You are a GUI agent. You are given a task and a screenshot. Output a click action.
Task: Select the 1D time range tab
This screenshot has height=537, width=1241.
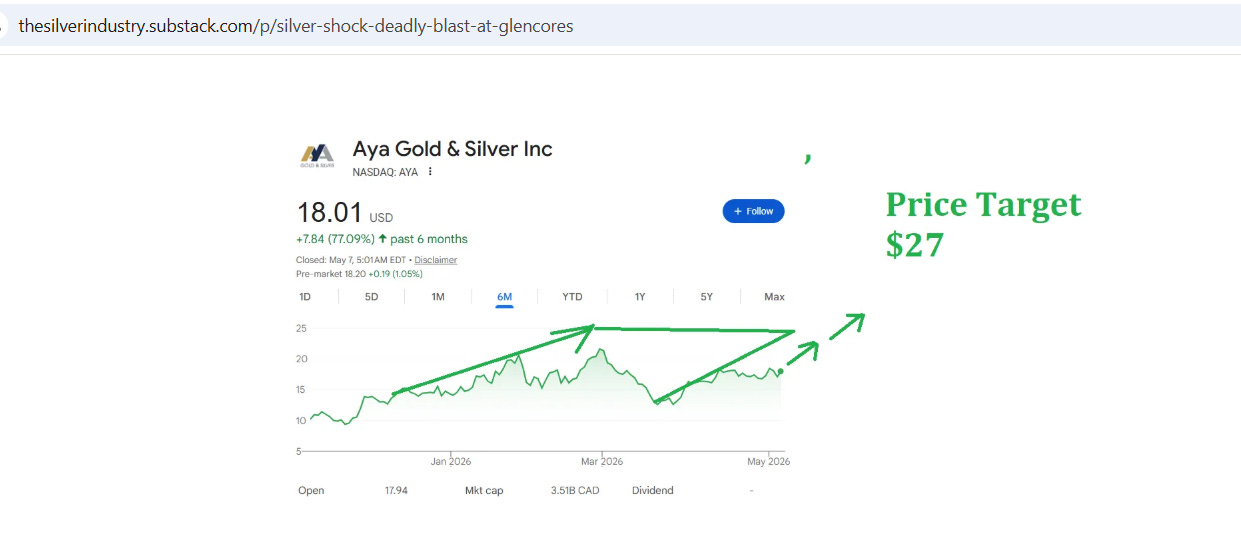[305, 297]
